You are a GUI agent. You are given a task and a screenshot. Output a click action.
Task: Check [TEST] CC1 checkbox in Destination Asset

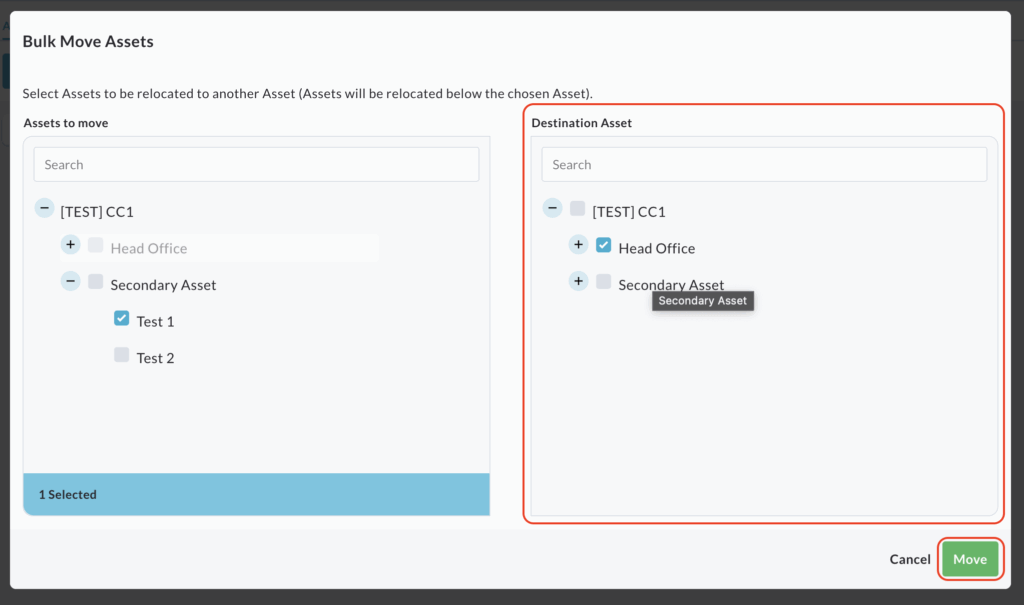578,209
